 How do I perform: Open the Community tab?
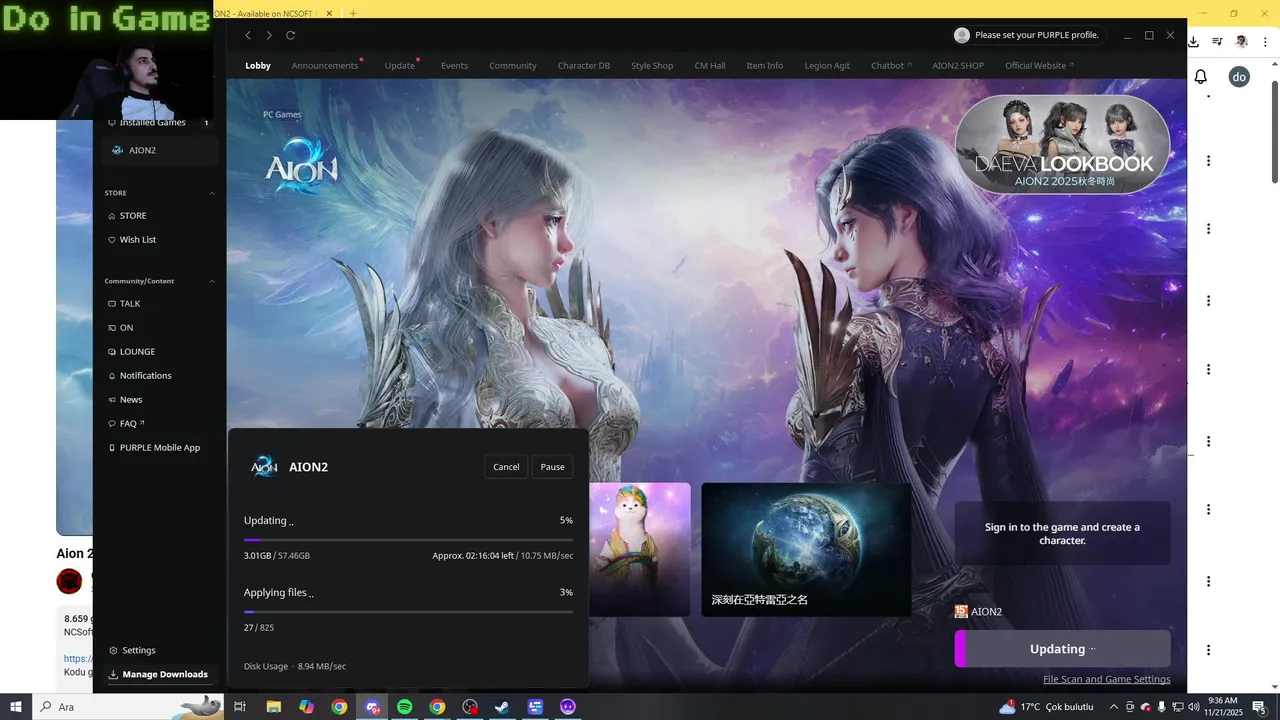[513, 66]
